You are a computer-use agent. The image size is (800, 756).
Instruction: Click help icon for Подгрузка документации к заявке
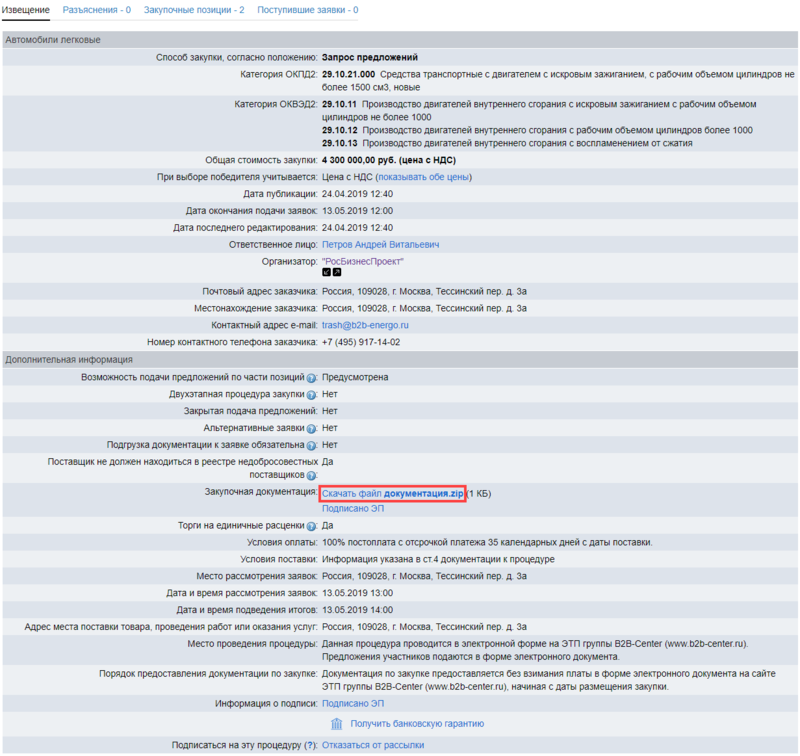(x=312, y=445)
